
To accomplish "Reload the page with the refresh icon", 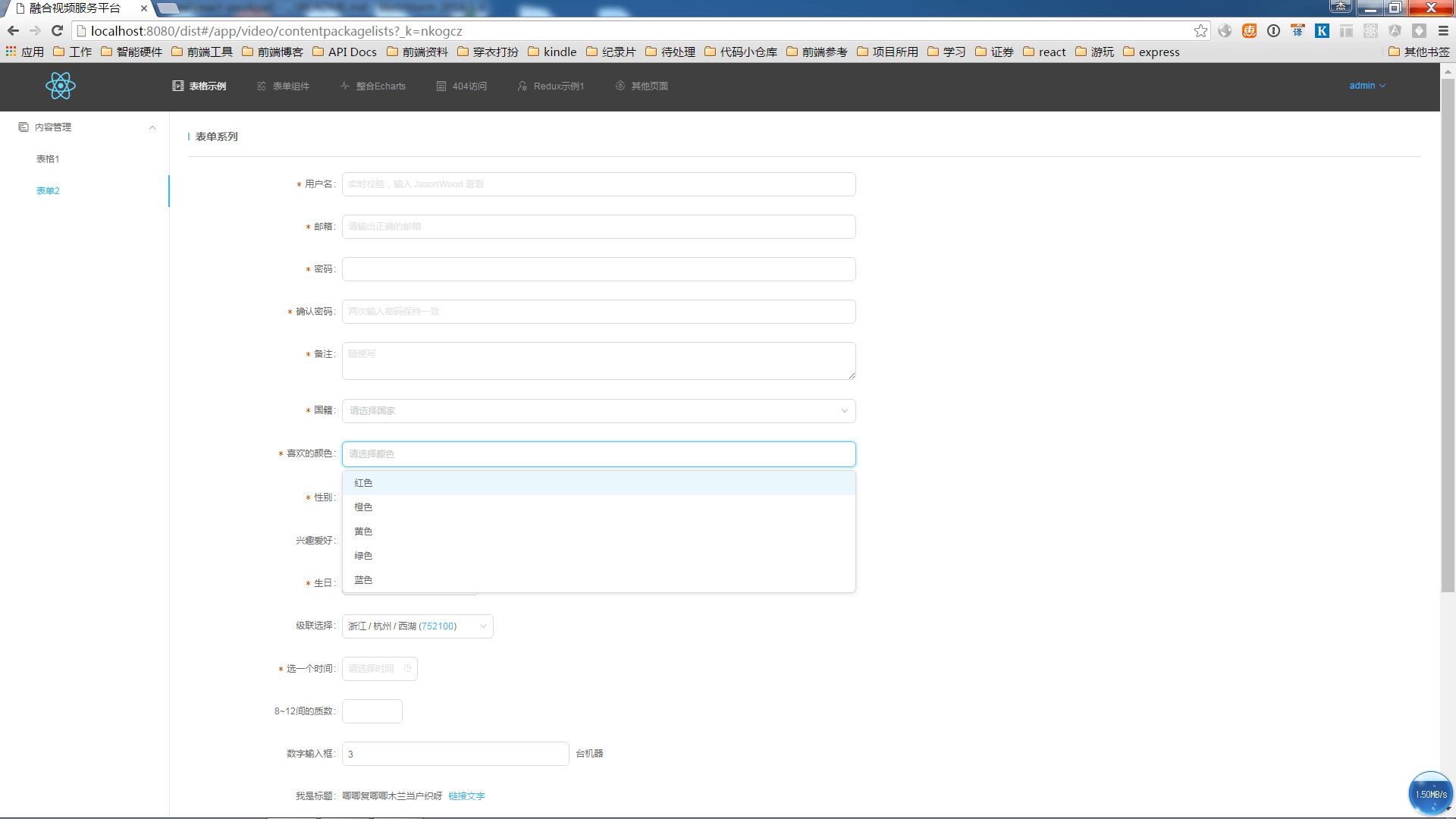I will click(57, 31).
